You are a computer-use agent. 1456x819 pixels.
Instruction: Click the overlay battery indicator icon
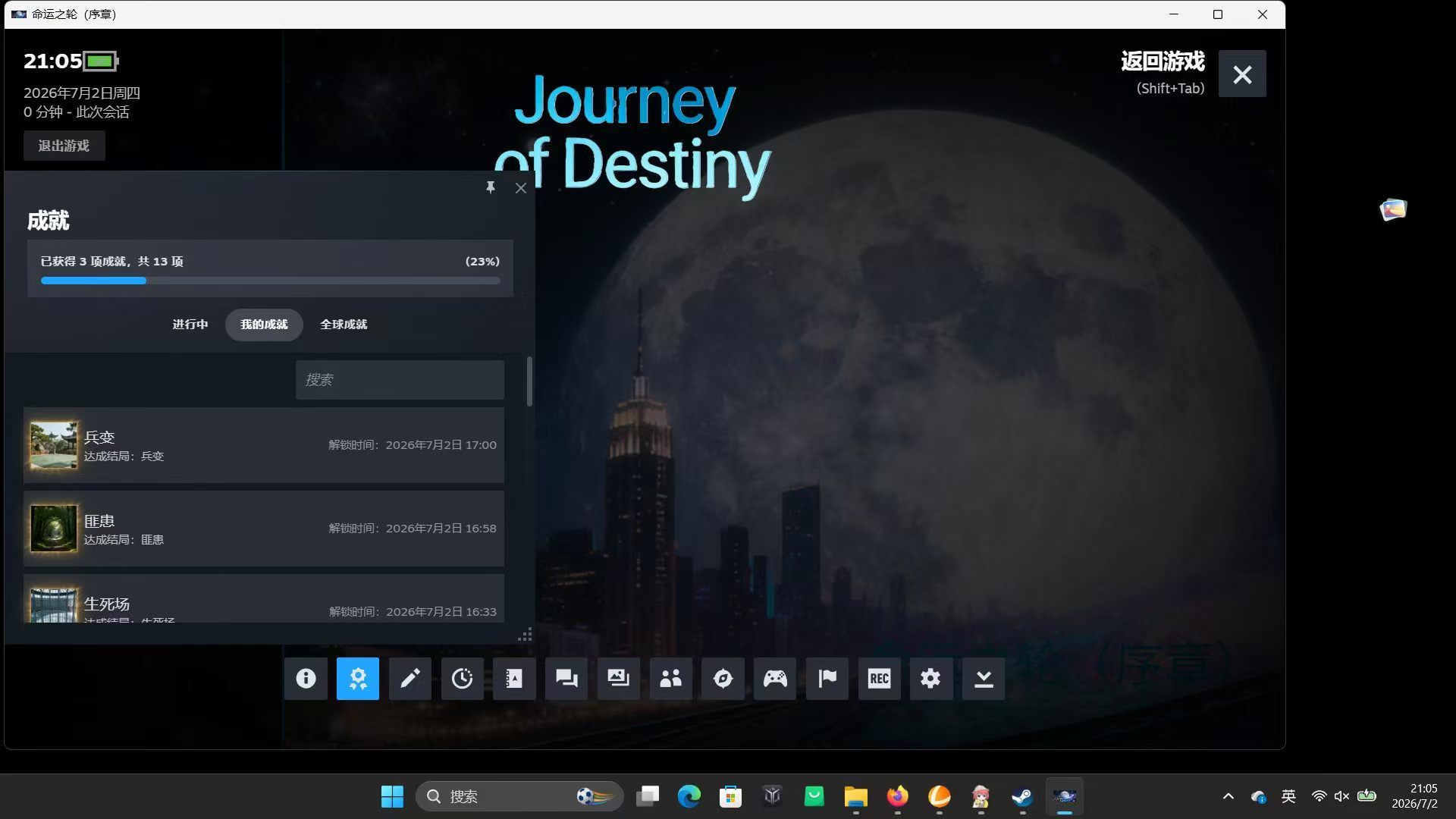(x=101, y=61)
